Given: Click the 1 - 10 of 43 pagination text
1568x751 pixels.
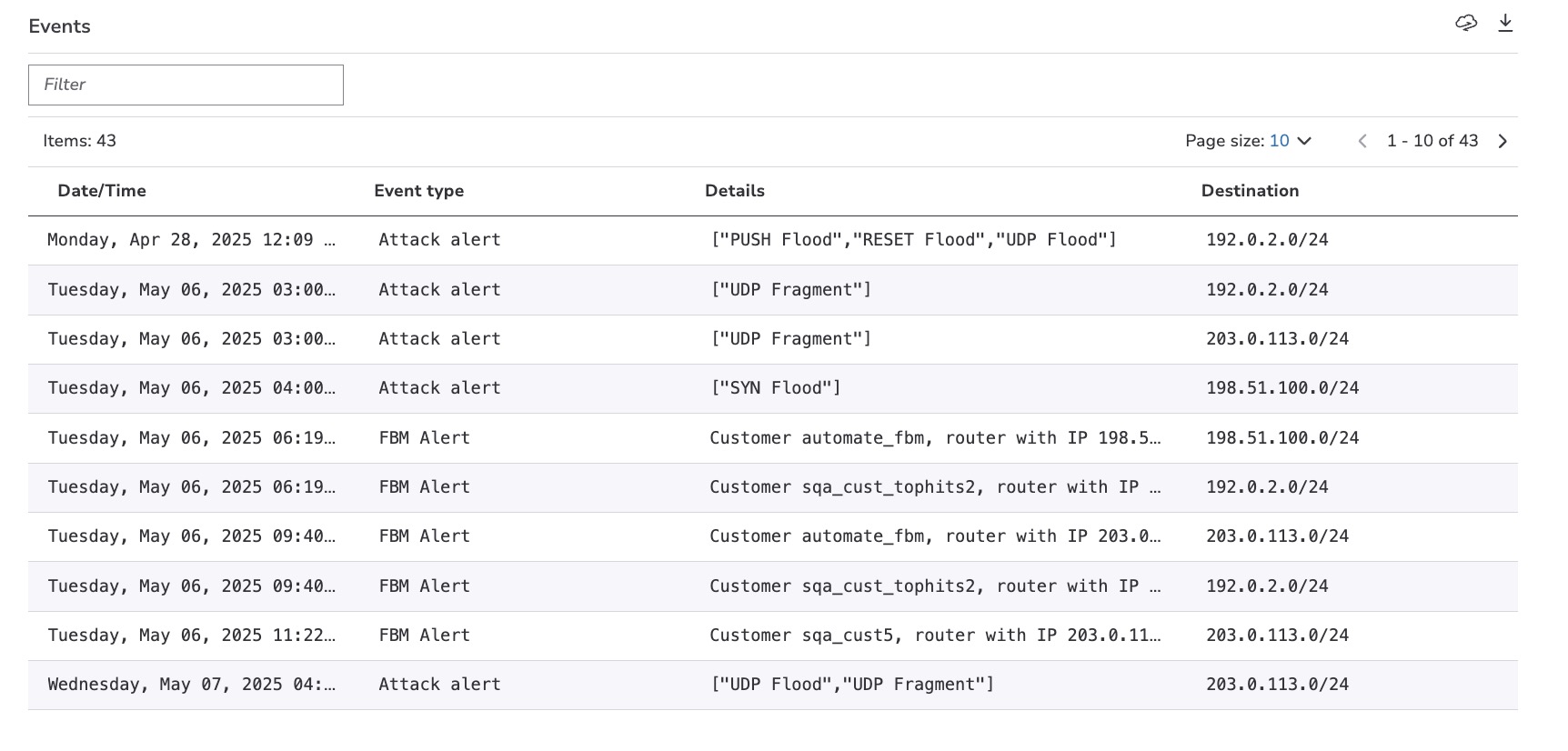Looking at the screenshot, I should coord(1432,141).
